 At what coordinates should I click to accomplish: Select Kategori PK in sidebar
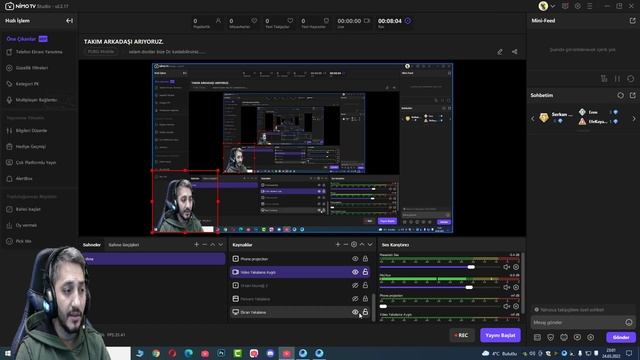tap(27, 84)
